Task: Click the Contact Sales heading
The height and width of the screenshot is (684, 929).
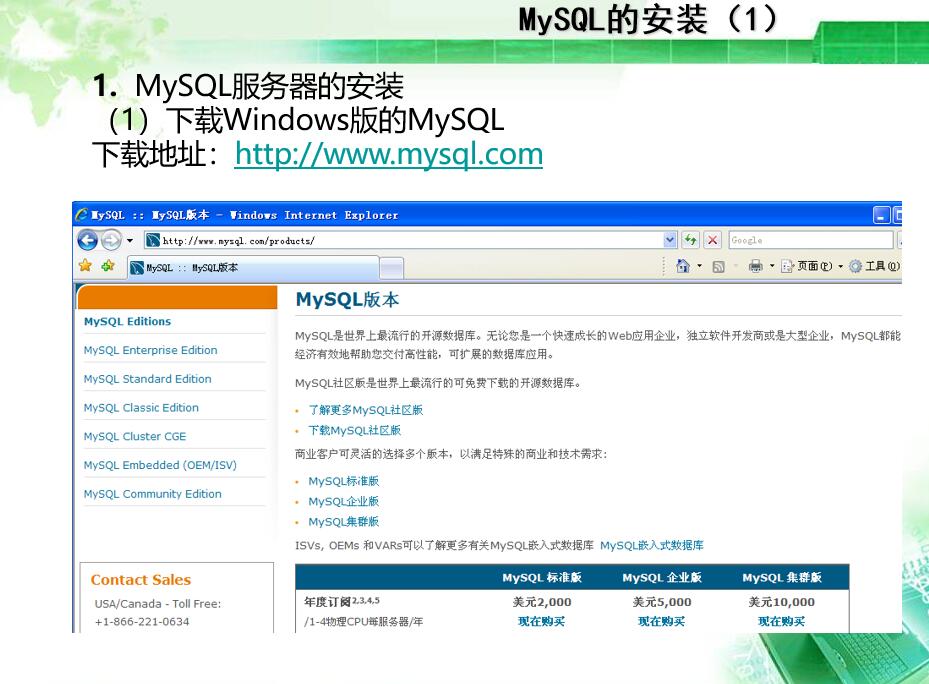Action: click(x=141, y=580)
